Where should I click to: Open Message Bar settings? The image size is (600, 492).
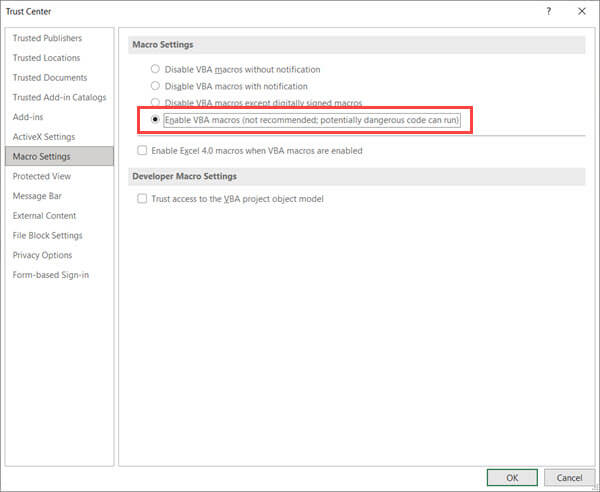pos(36,196)
